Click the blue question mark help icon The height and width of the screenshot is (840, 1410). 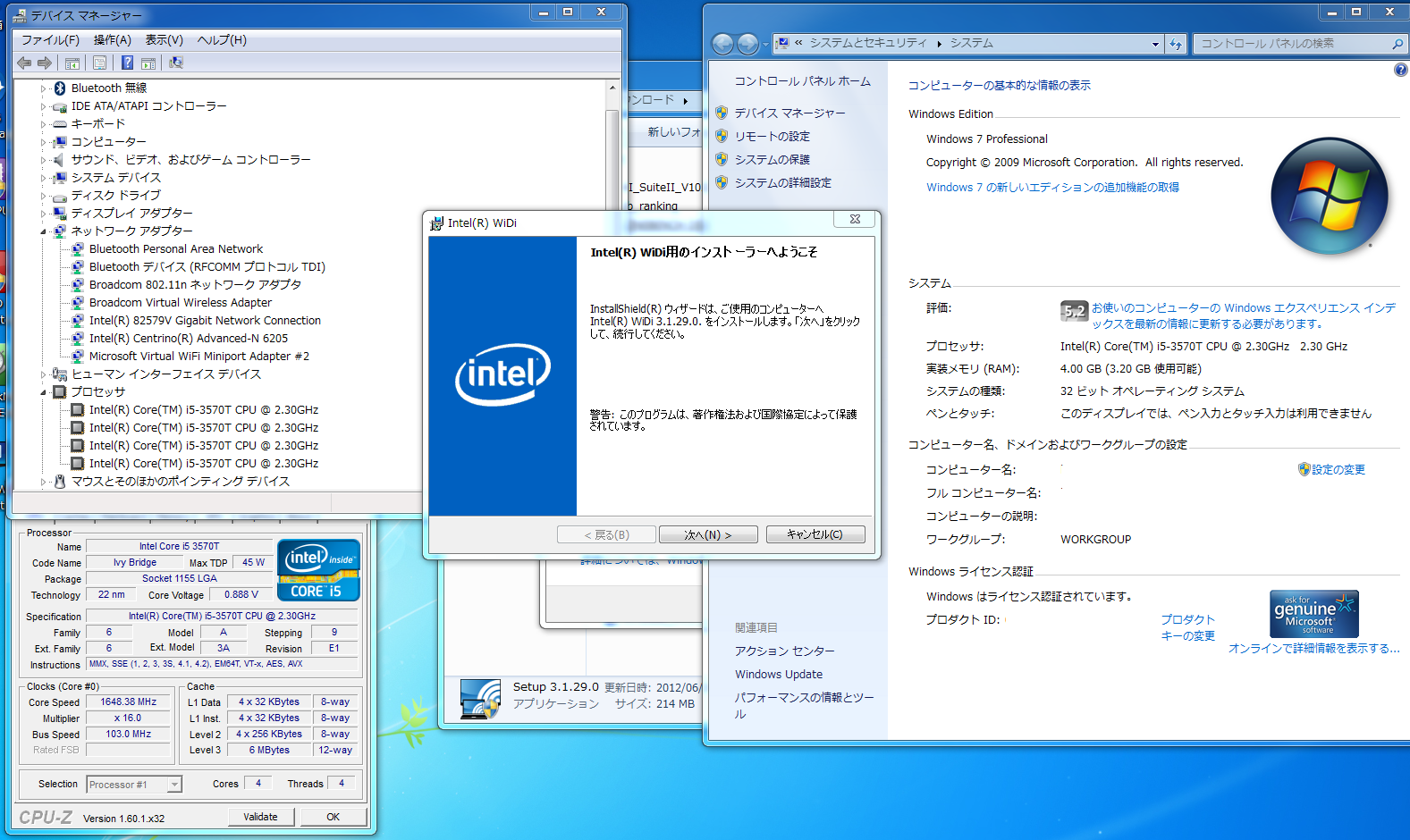click(x=127, y=63)
